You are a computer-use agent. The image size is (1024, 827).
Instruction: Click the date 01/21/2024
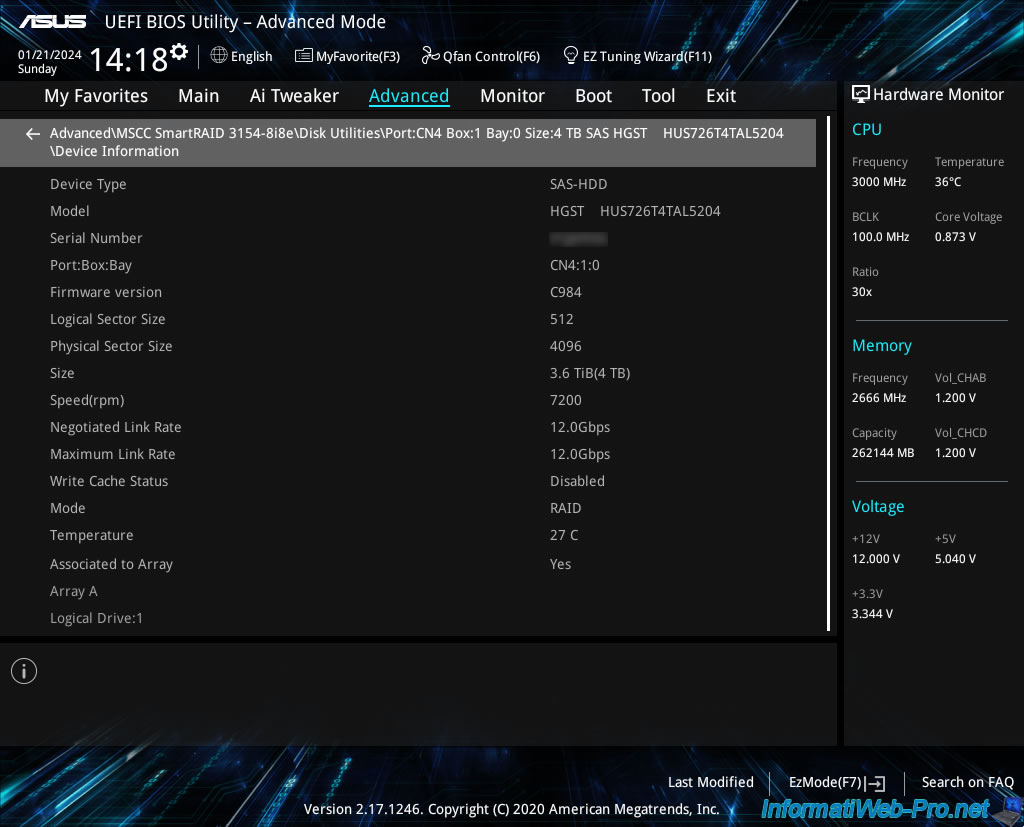point(50,55)
